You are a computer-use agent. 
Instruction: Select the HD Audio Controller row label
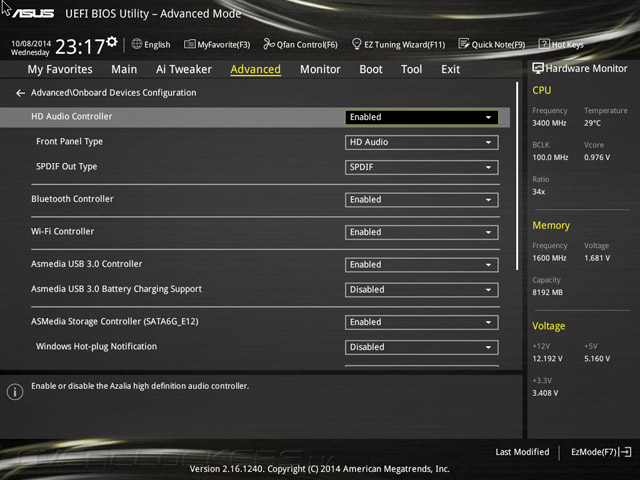click(71, 116)
